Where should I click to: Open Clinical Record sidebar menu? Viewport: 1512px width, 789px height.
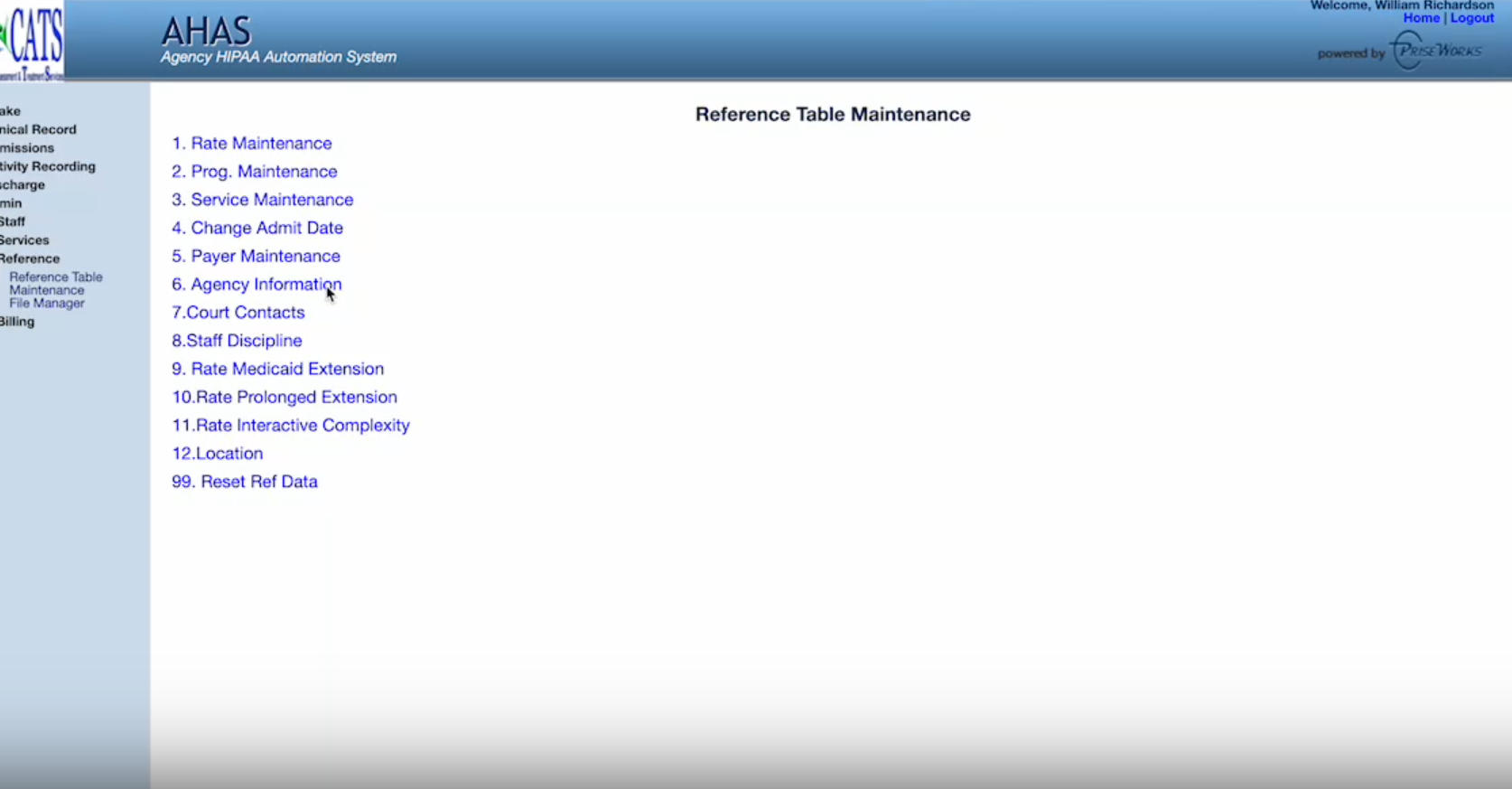(x=38, y=129)
